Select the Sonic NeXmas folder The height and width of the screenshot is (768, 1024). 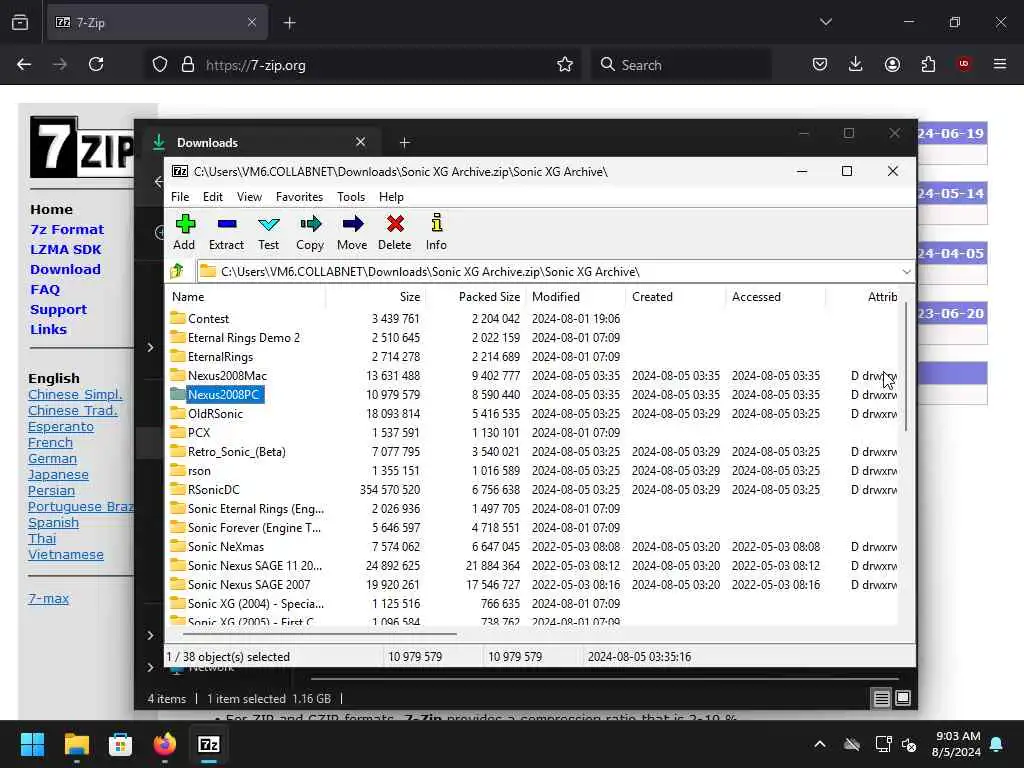[x=225, y=547]
